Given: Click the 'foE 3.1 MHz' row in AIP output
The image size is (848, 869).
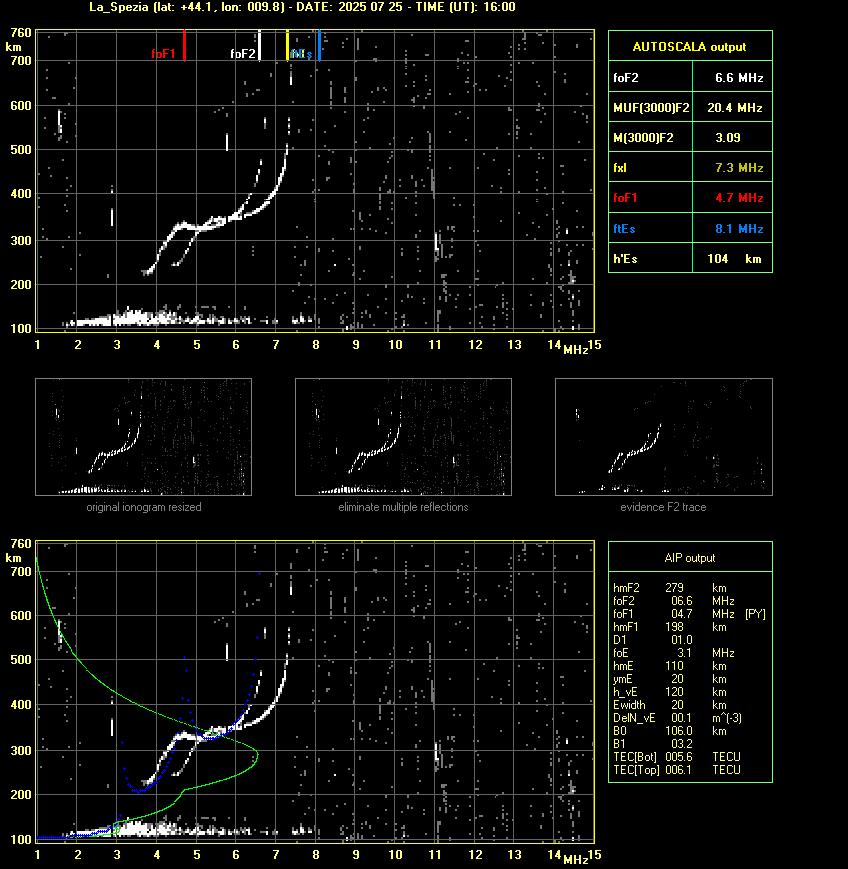Looking at the screenshot, I should pos(674,653).
